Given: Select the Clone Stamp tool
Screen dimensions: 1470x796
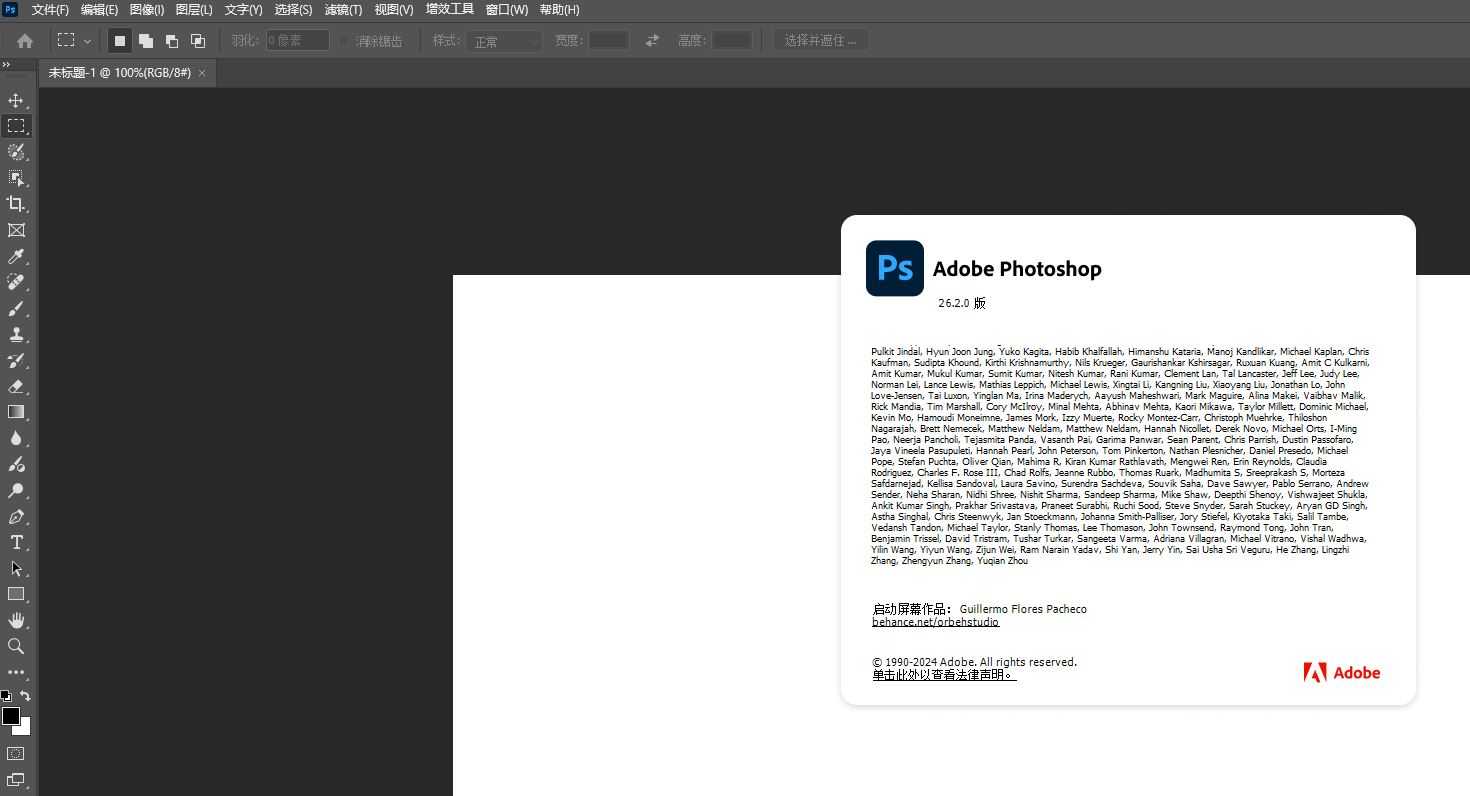Looking at the screenshot, I should [x=16, y=335].
